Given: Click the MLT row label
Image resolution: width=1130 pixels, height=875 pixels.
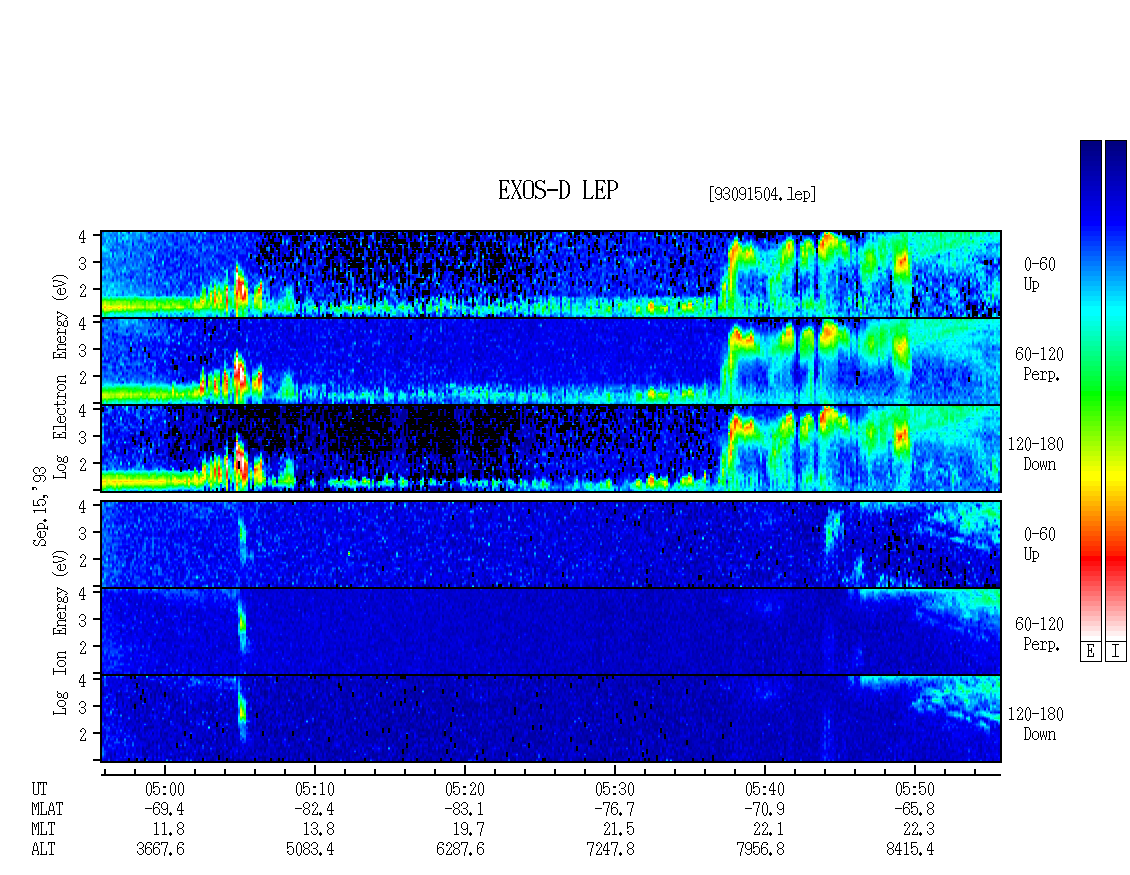Looking at the screenshot, I should pos(43,830).
